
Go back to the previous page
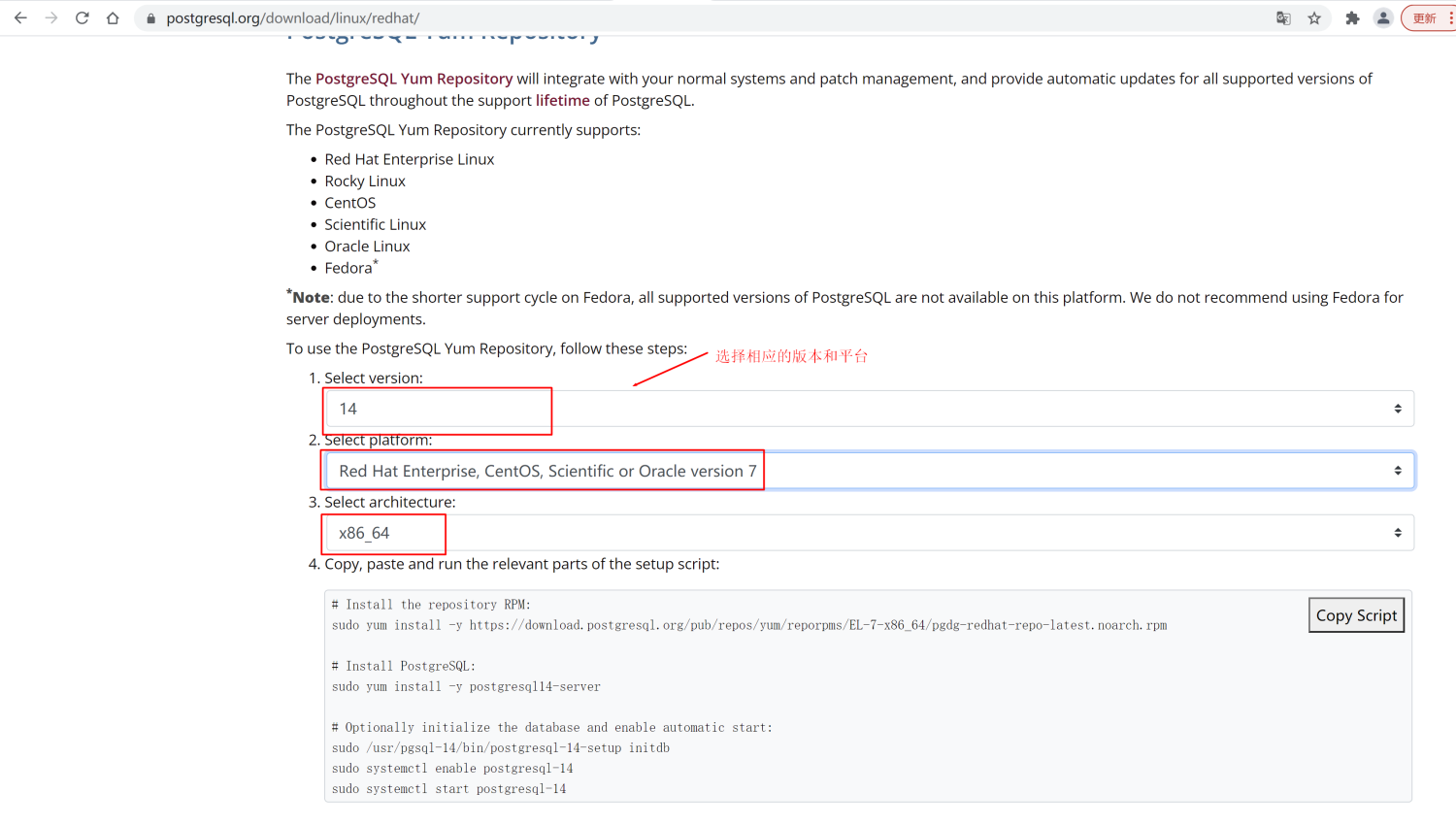point(20,17)
